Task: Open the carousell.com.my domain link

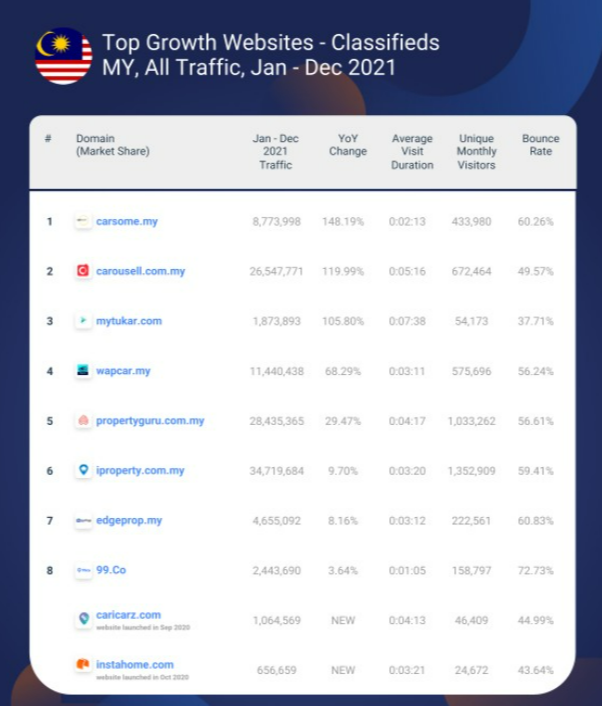Action: coord(140,271)
